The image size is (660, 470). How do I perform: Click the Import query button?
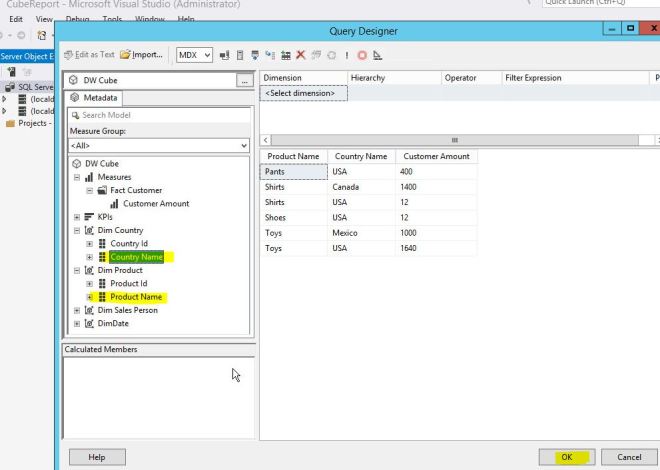142,55
